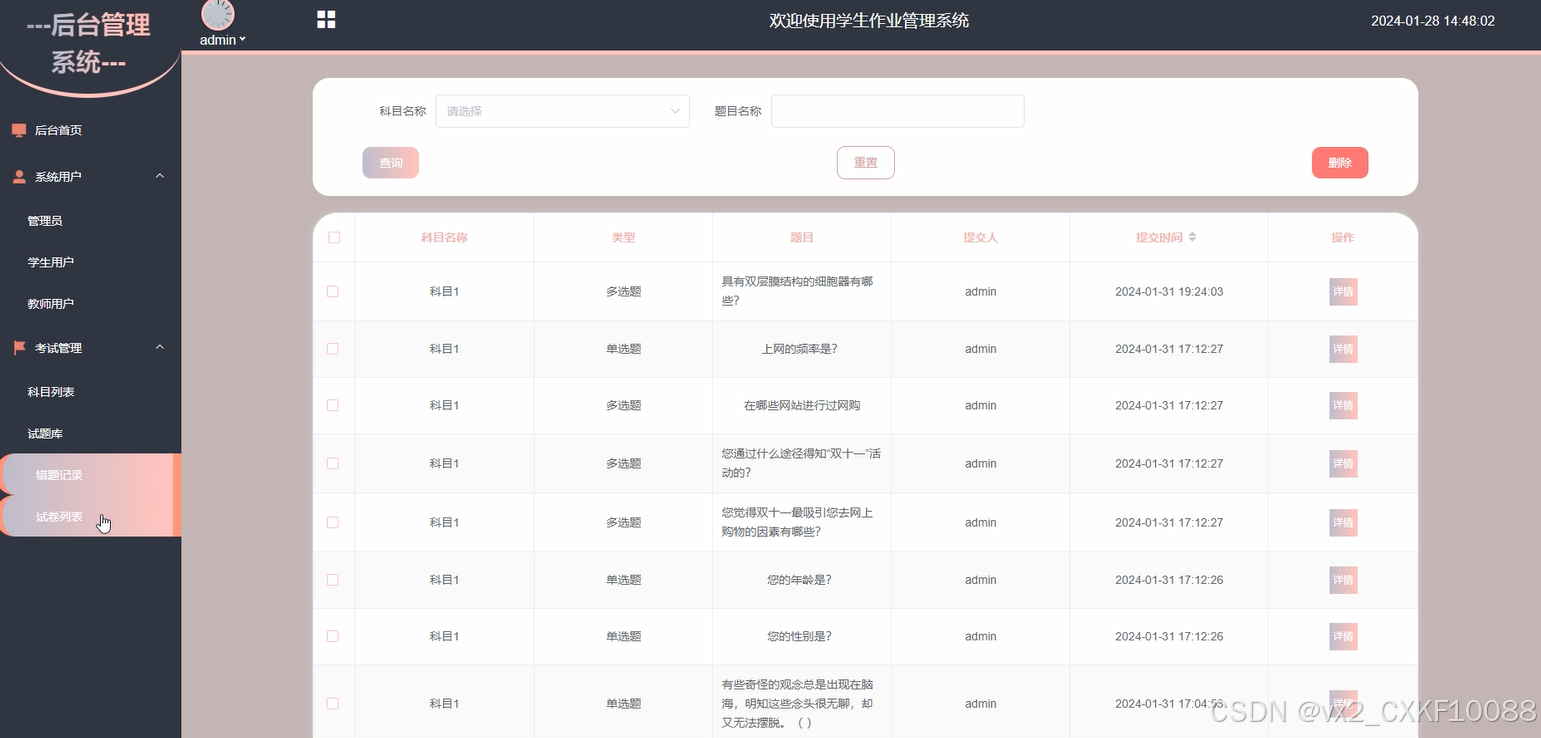Viewport: 1541px width, 738px height.
Task: Open the admin user dropdown
Action: (x=222, y=40)
